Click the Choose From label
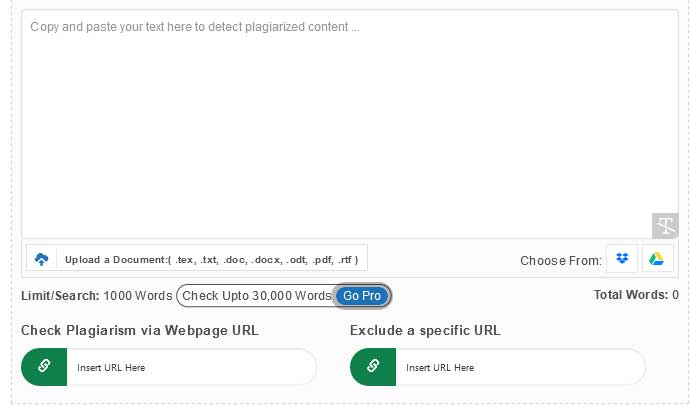This screenshot has height=407, width=690. [561, 260]
